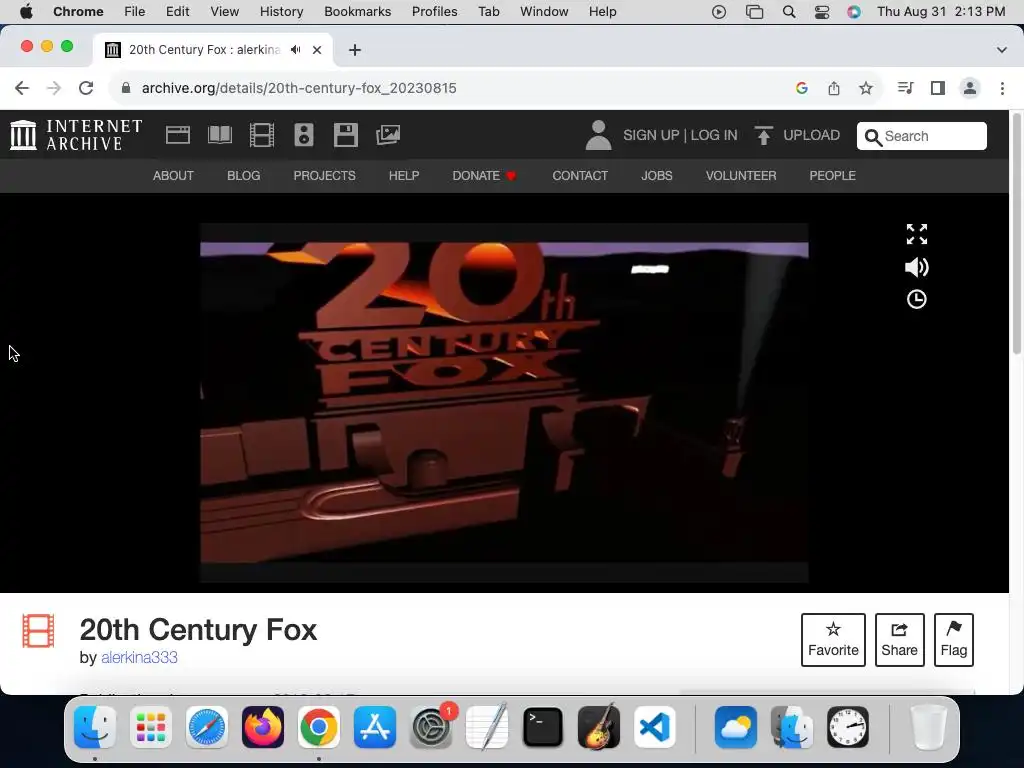Open the Chrome profile avatar
The height and width of the screenshot is (768, 1024).
970,88
